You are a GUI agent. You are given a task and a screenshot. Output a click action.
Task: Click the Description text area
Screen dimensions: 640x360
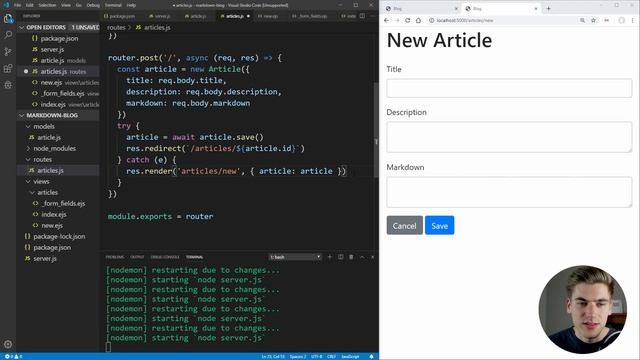509,137
